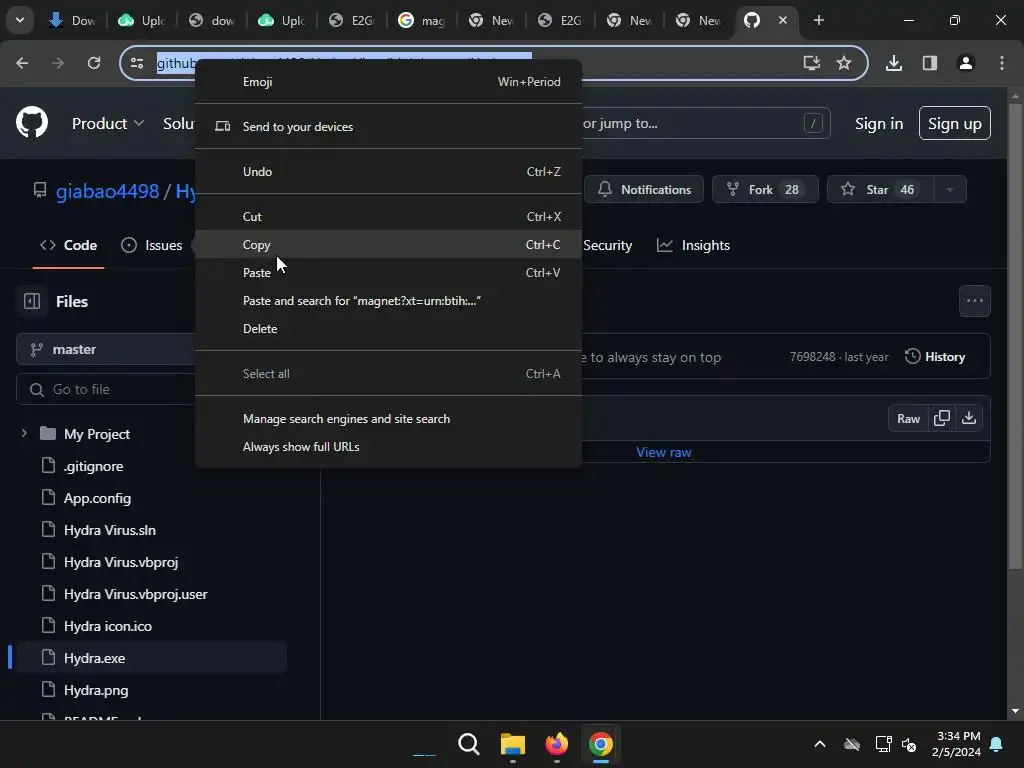
Task: Select Undo in the context menu
Action: point(389,172)
